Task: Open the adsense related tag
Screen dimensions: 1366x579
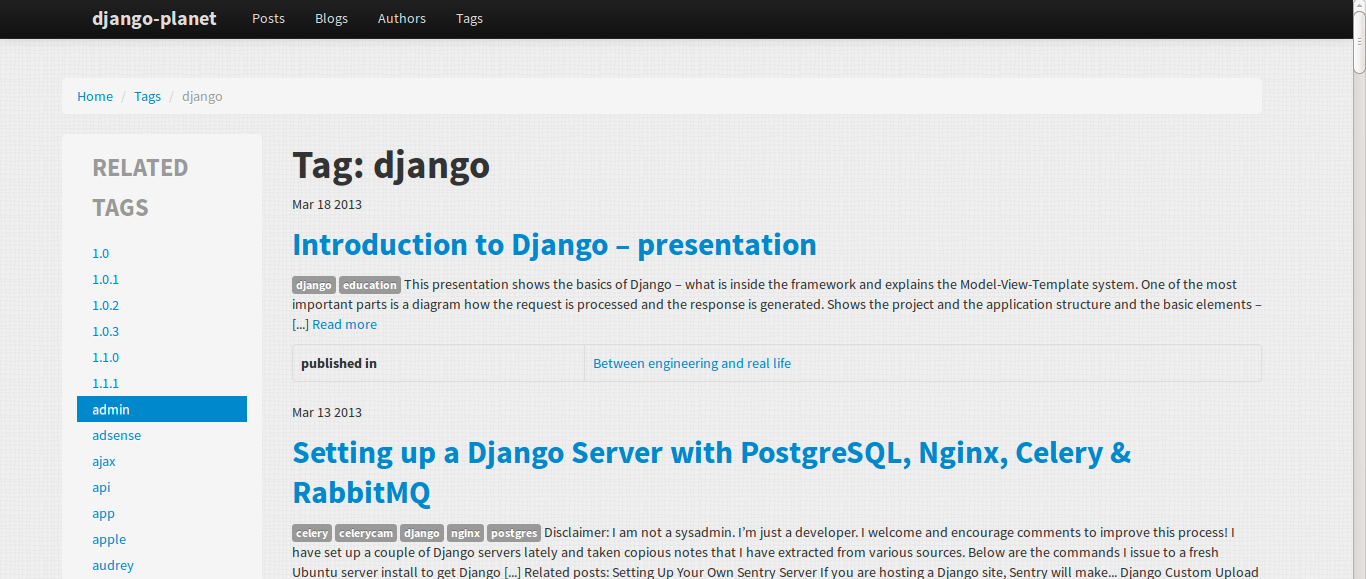Action: click(162, 435)
